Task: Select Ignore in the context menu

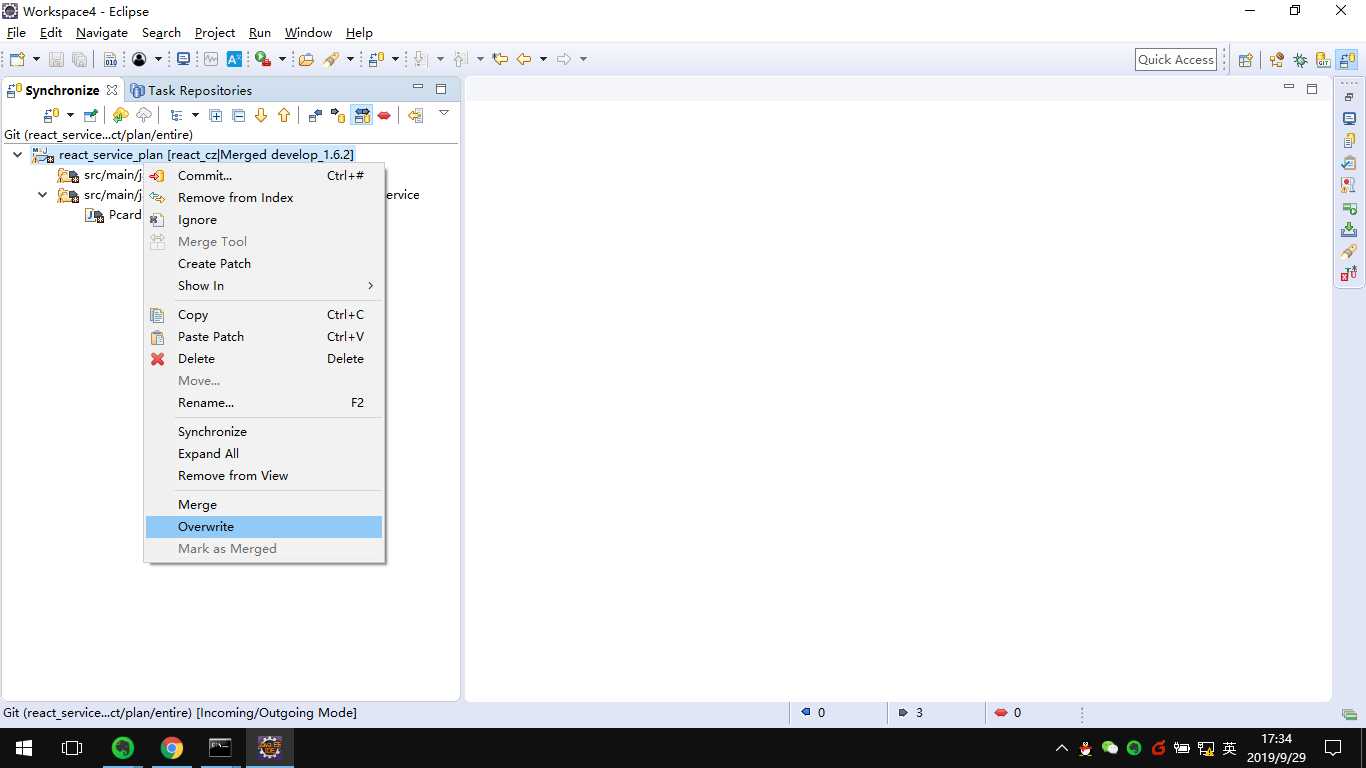Action: coord(264,219)
